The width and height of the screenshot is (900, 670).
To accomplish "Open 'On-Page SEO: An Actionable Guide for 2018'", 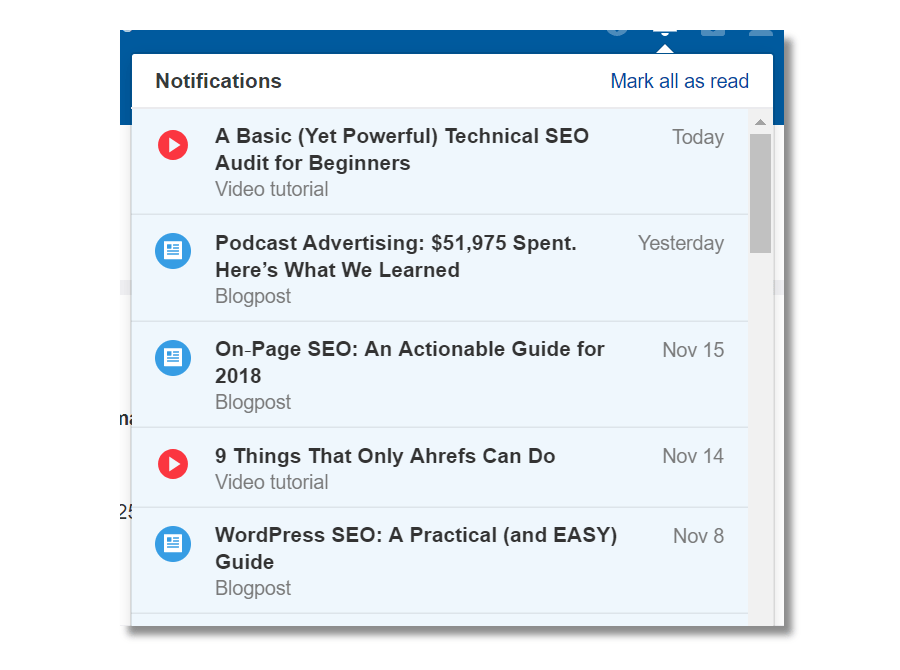I will coord(410,362).
